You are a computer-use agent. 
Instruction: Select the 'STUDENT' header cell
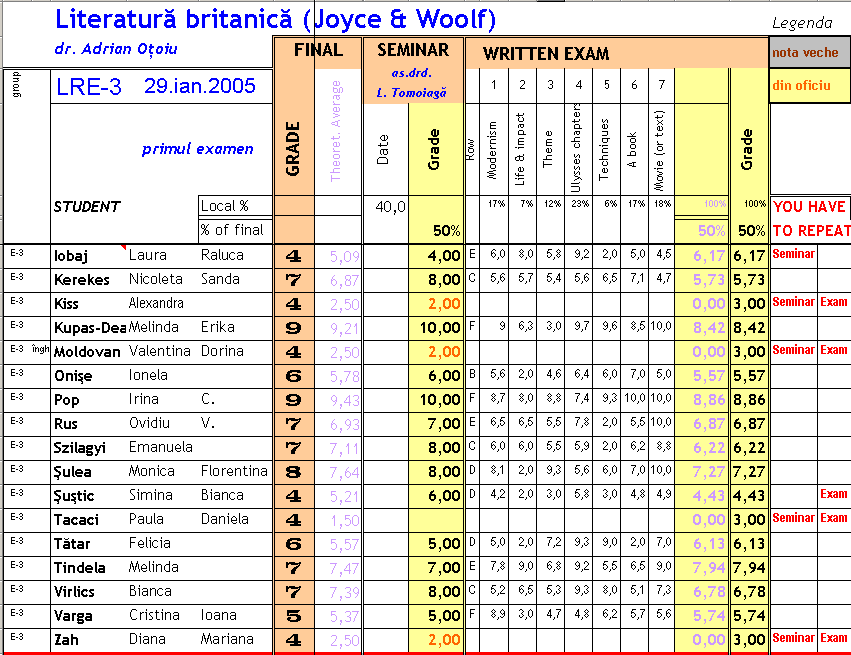click(x=87, y=207)
